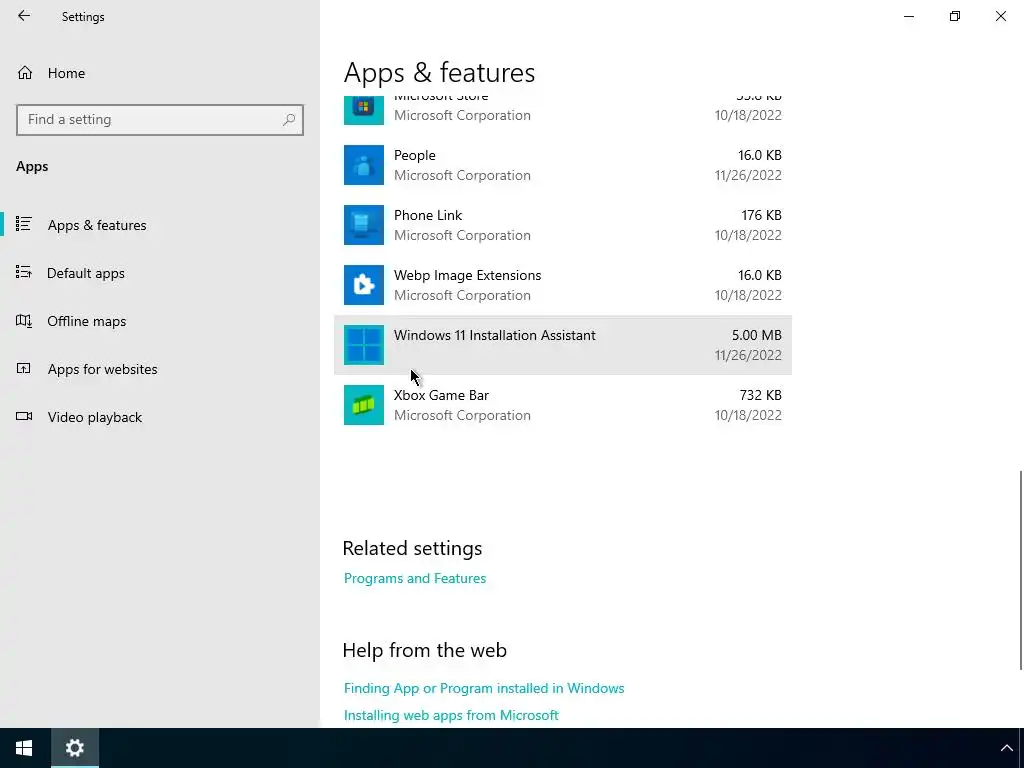
Task: Click the Home icon in sidebar
Action: [25, 72]
